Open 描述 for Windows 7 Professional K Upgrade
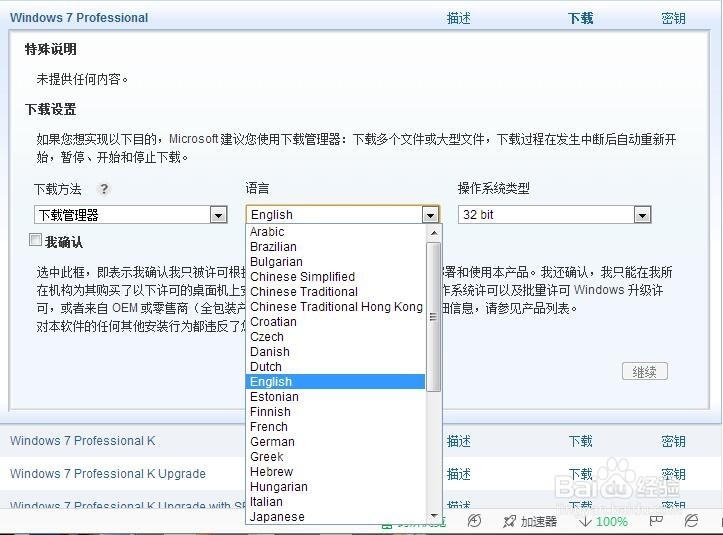 point(458,474)
